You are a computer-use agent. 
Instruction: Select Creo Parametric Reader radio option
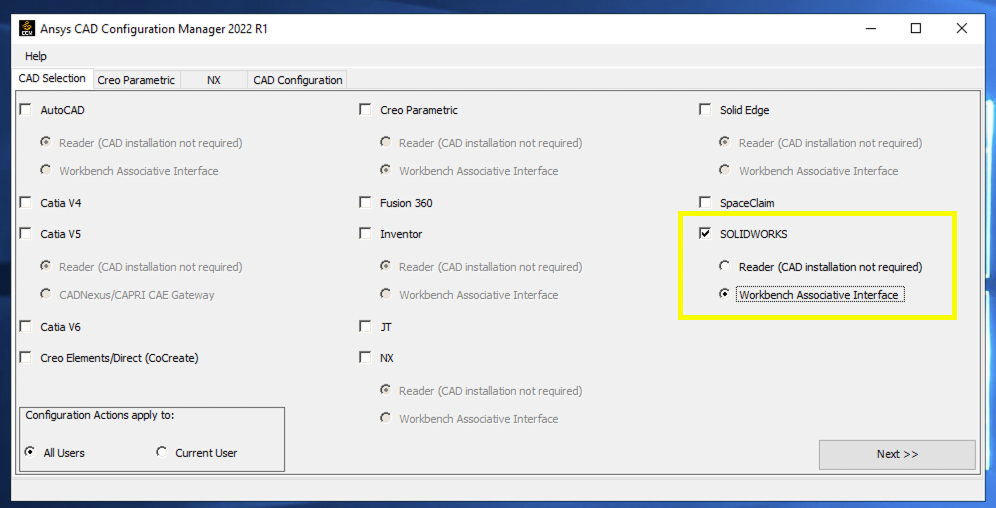click(385, 142)
